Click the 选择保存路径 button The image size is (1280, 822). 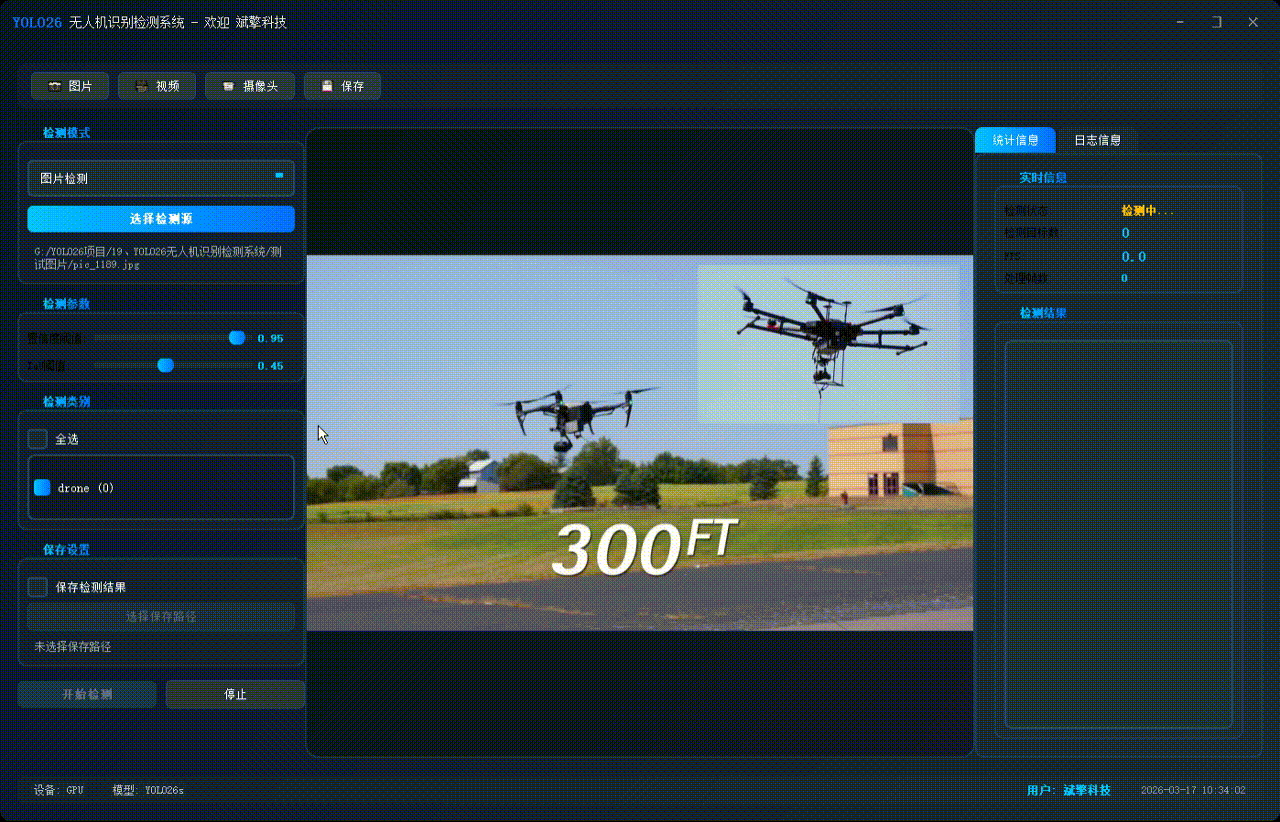(161, 616)
